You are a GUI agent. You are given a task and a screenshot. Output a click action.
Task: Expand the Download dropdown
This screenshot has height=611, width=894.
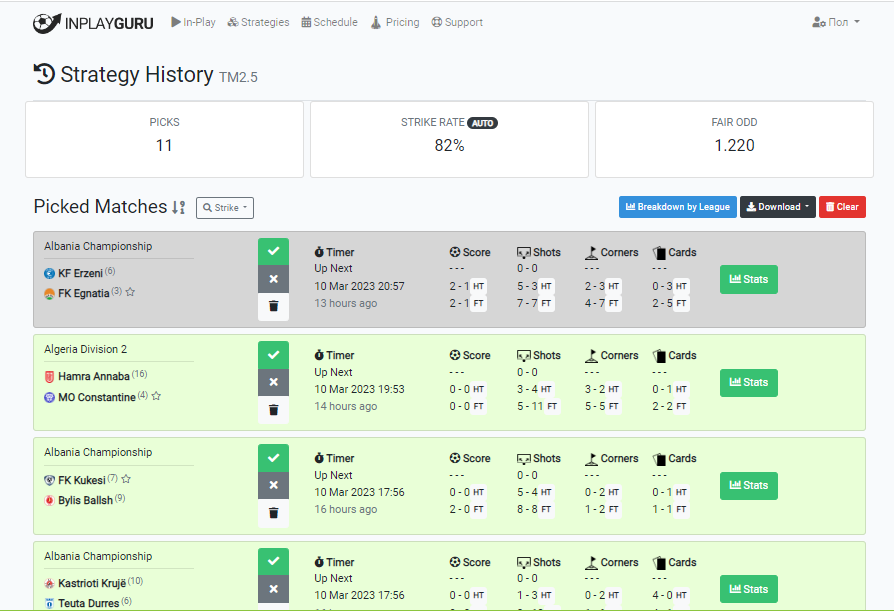click(x=777, y=207)
